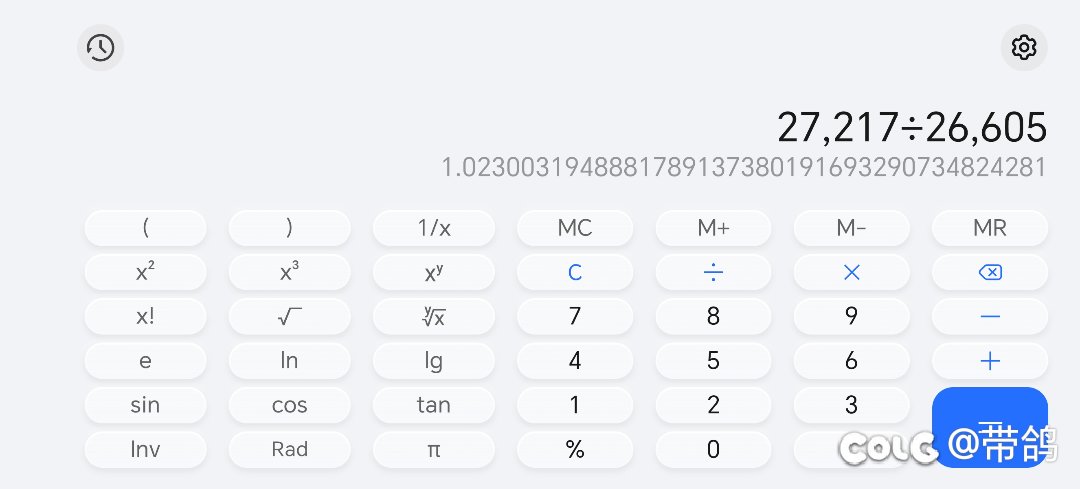1080x489 pixels.
Task: Toggle Inv inverse functions
Action: [x=145, y=449]
